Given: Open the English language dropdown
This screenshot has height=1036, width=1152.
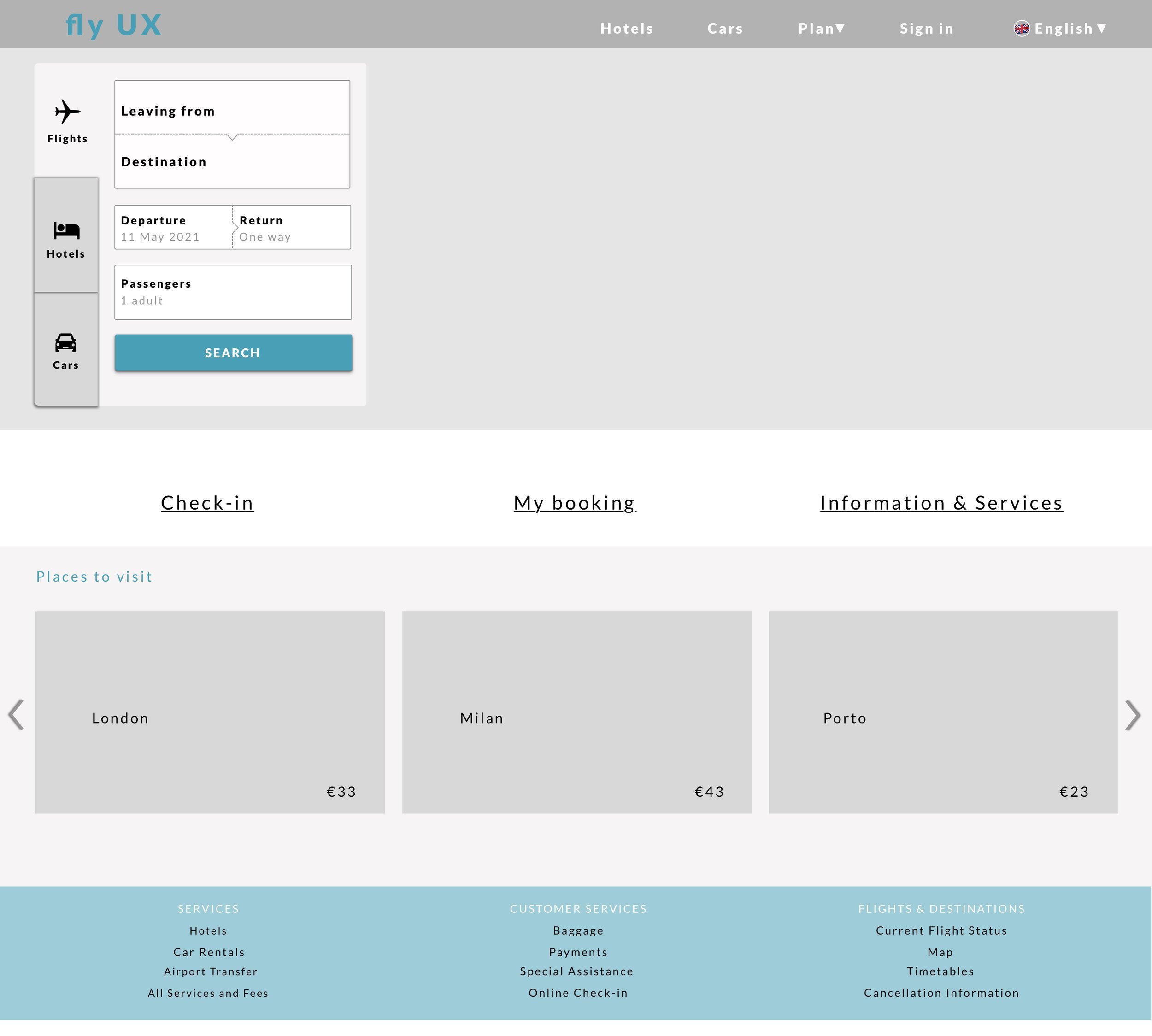Looking at the screenshot, I should 1070,29.
